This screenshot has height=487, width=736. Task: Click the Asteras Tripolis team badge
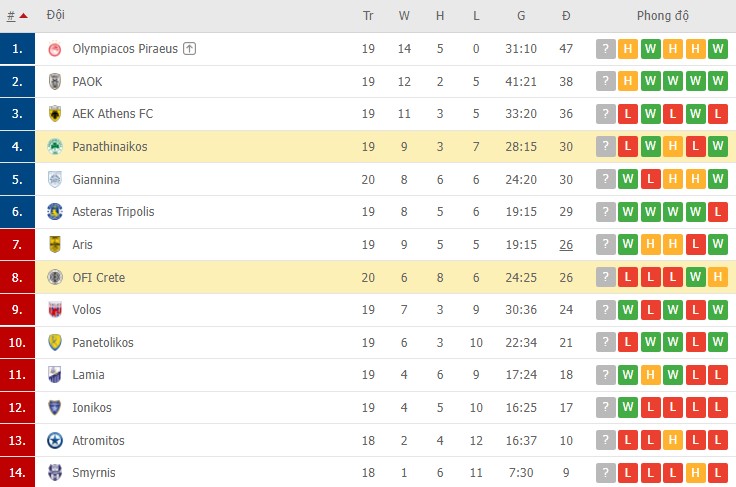tap(55, 212)
